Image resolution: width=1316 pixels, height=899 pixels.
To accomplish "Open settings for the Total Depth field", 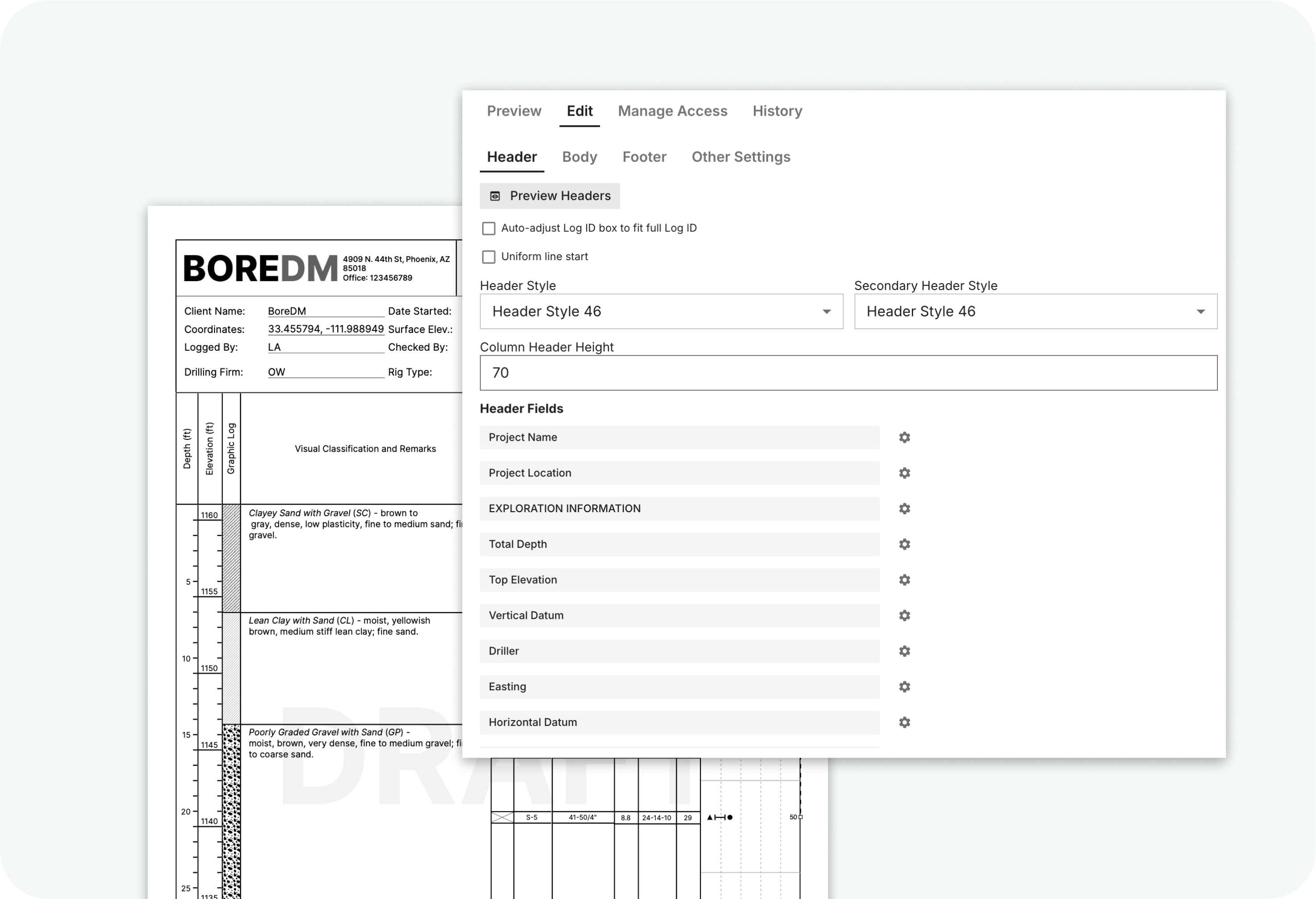I will click(x=904, y=544).
